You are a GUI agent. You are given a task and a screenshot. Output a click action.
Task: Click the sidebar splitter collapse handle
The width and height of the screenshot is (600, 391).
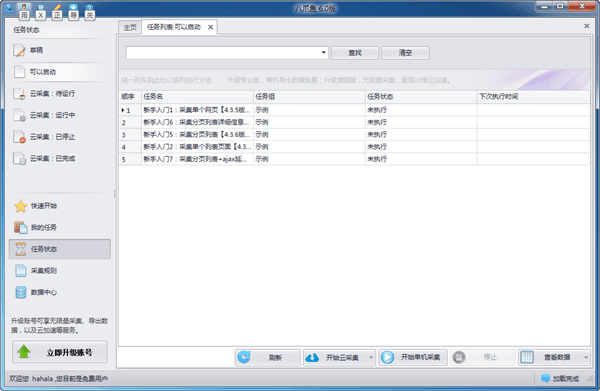pyautogui.click(x=114, y=194)
